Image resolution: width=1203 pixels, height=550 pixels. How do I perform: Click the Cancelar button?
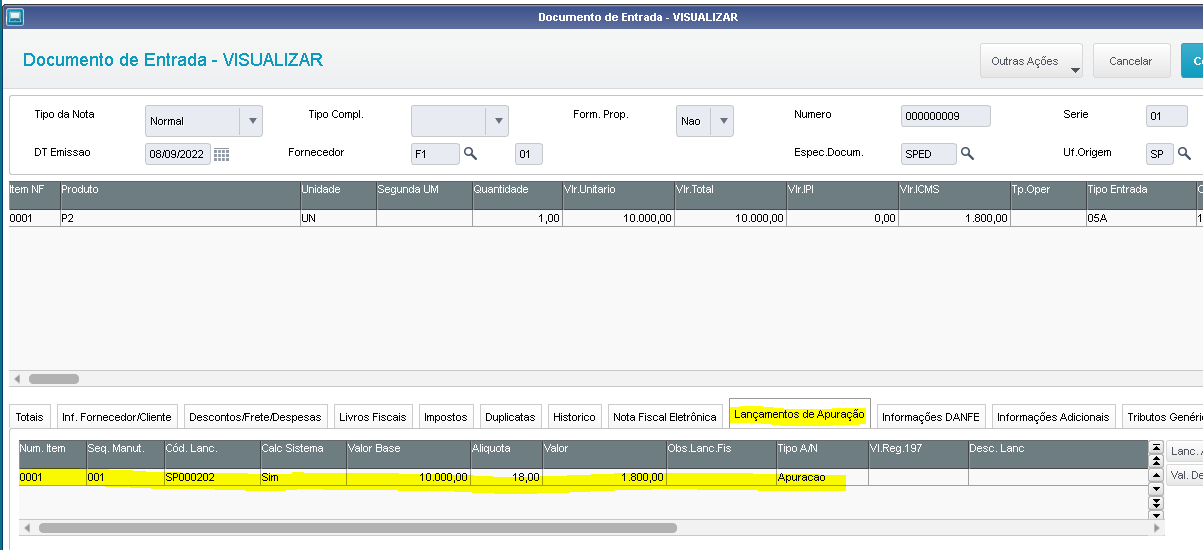[1131, 61]
